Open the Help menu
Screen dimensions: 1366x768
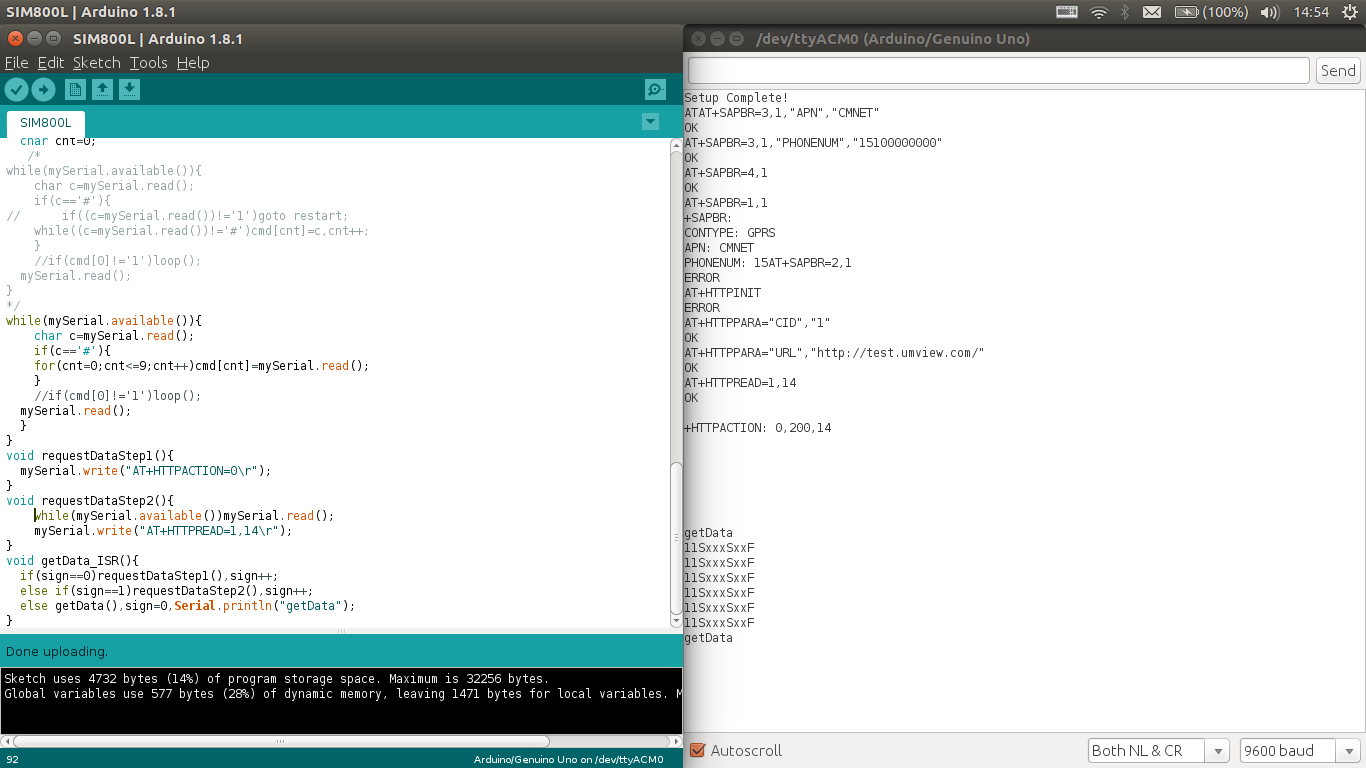coord(193,62)
